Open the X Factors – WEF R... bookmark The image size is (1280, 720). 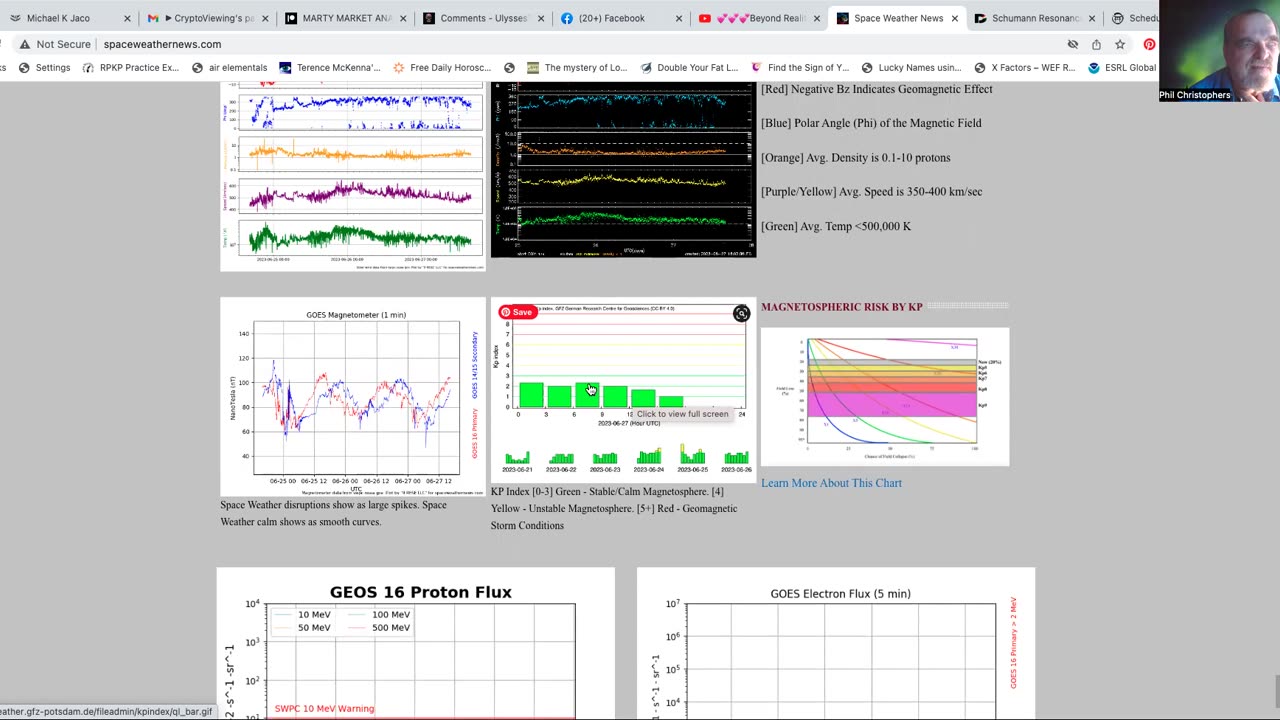point(1024,67)
